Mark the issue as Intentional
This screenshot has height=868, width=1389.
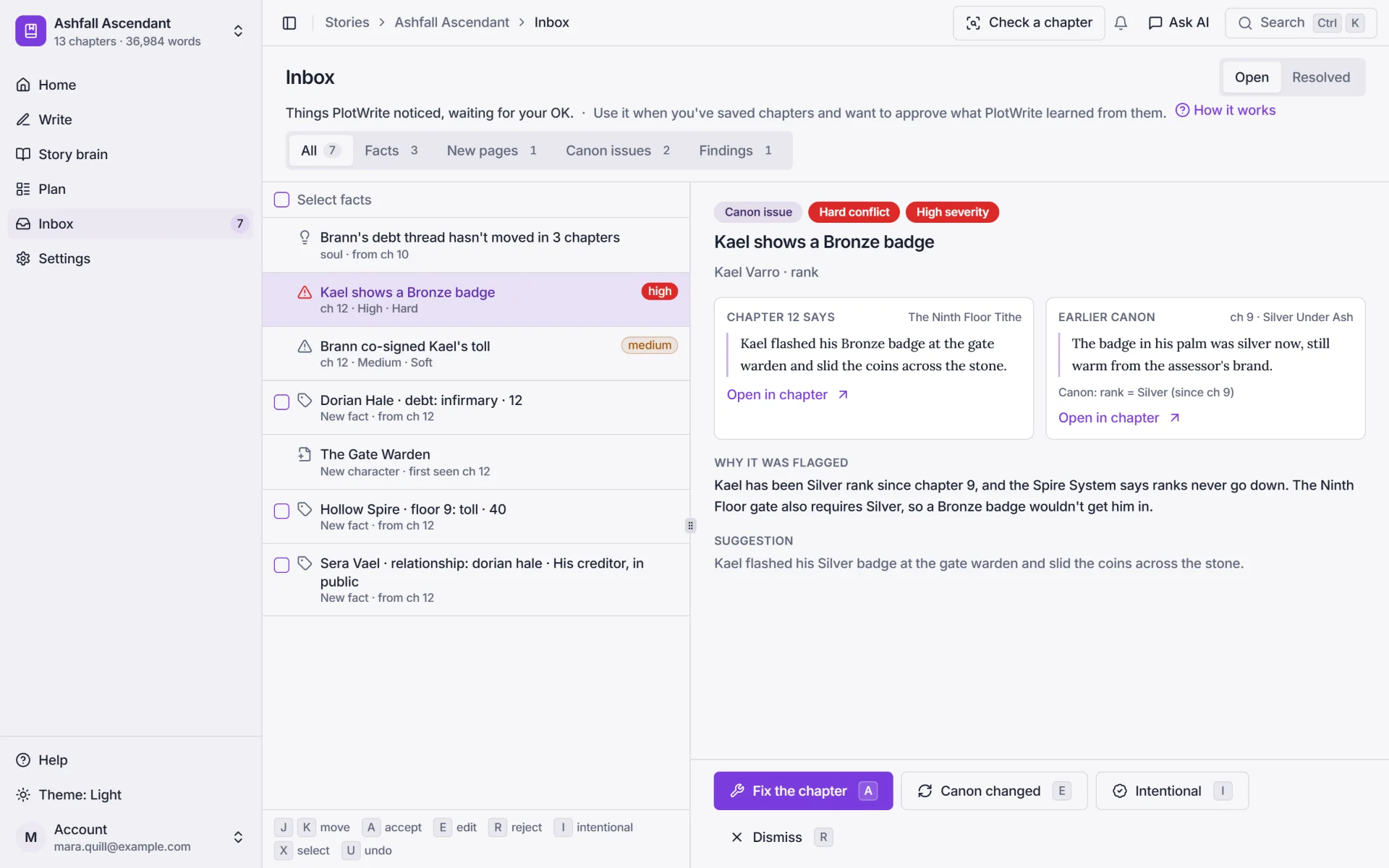coord(1172,791)
